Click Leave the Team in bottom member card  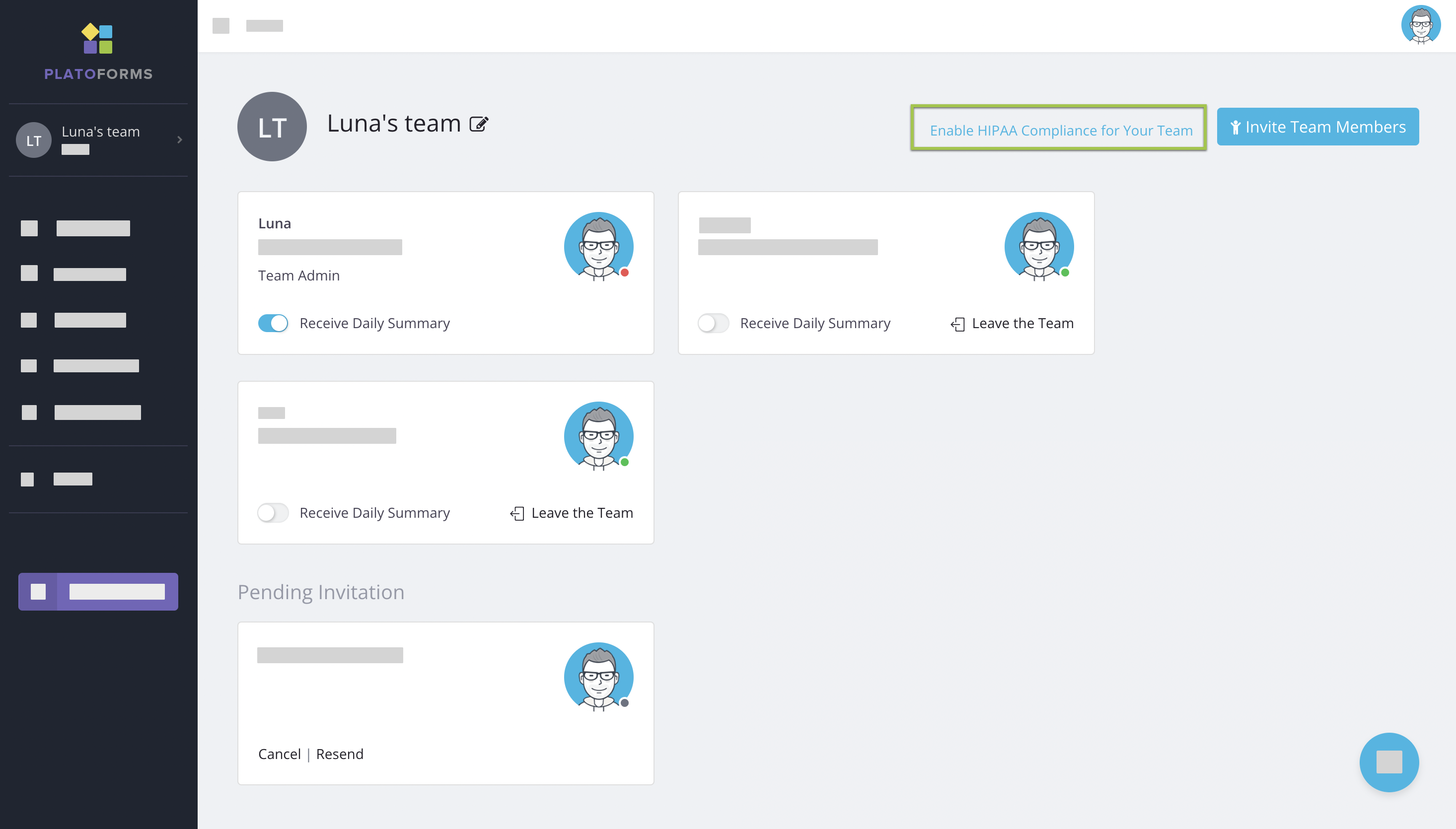(x=572, y=512)
